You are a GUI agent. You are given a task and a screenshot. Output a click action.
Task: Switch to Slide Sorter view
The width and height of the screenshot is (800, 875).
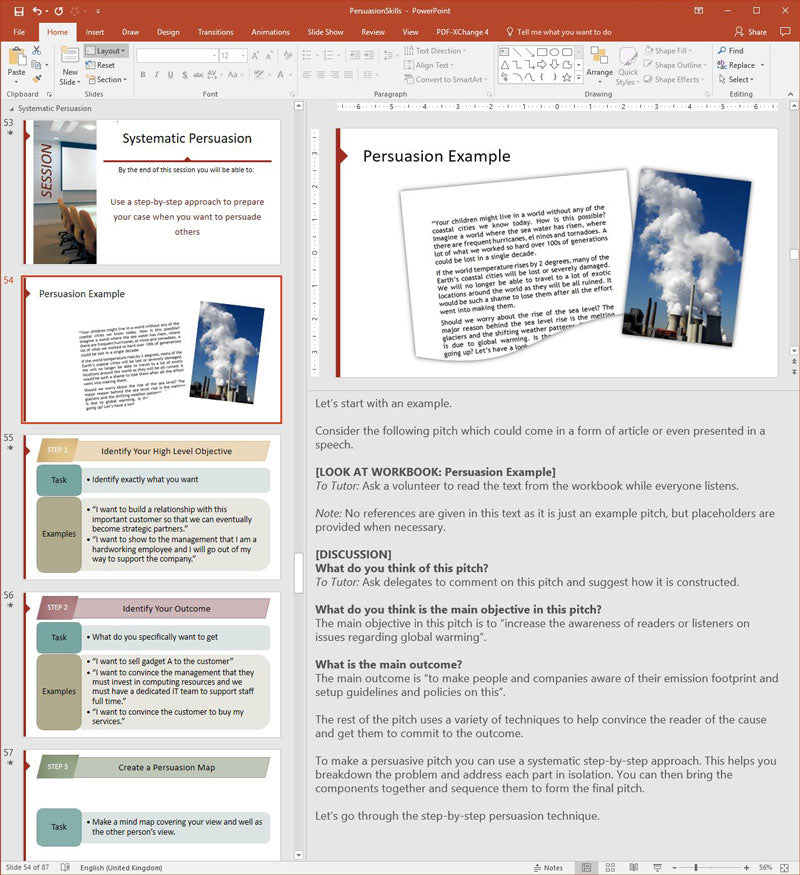610,868
